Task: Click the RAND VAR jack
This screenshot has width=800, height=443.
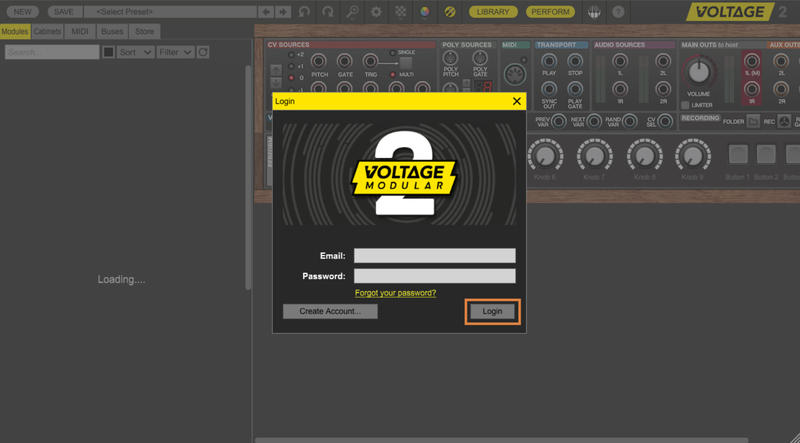Action: (x=630, y=121)
